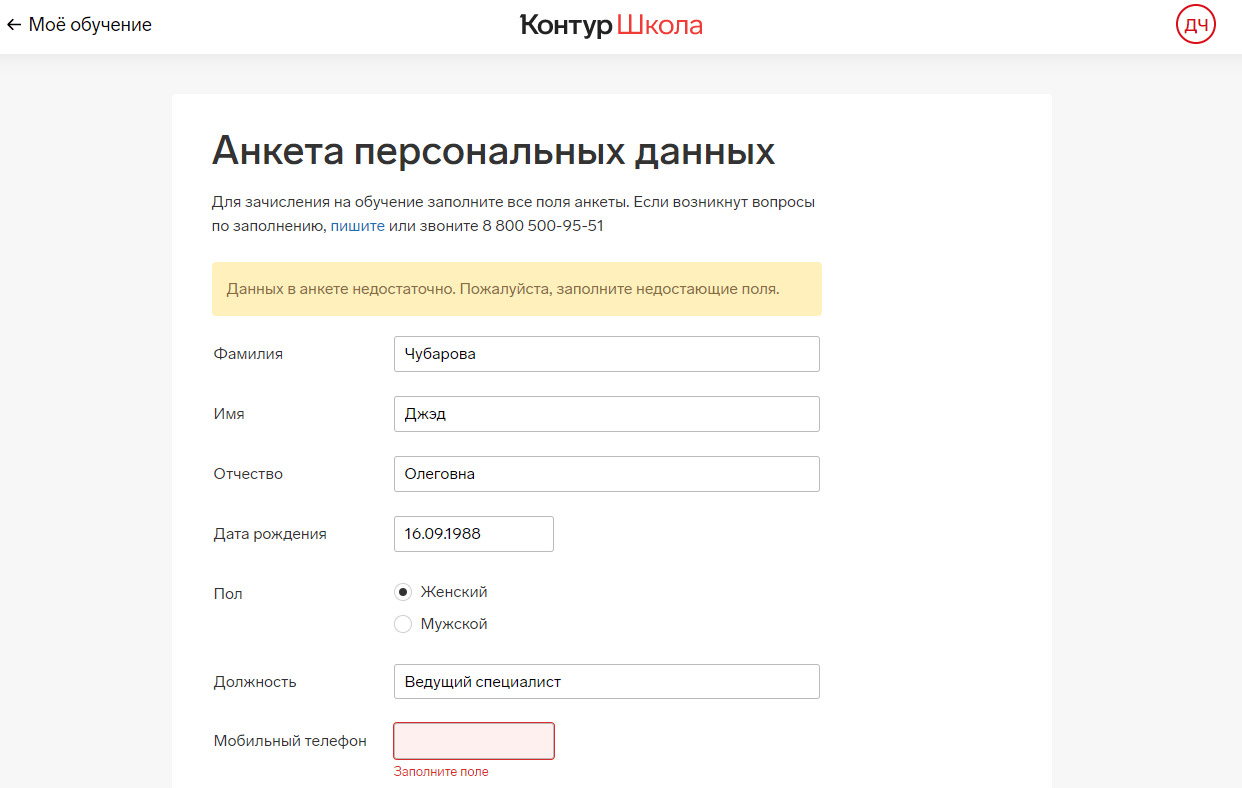
Task: Click into the Имя input field
Action: [x=606, y=414]
